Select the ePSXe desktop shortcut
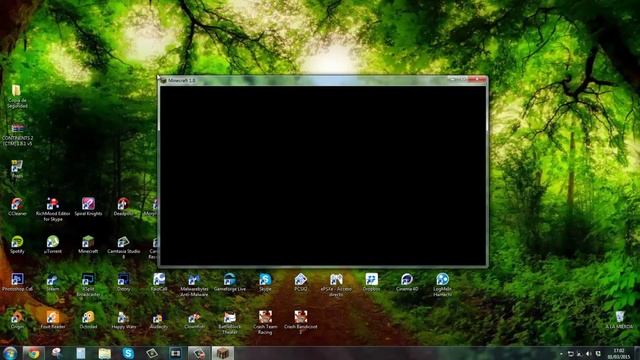 [336, 285]
